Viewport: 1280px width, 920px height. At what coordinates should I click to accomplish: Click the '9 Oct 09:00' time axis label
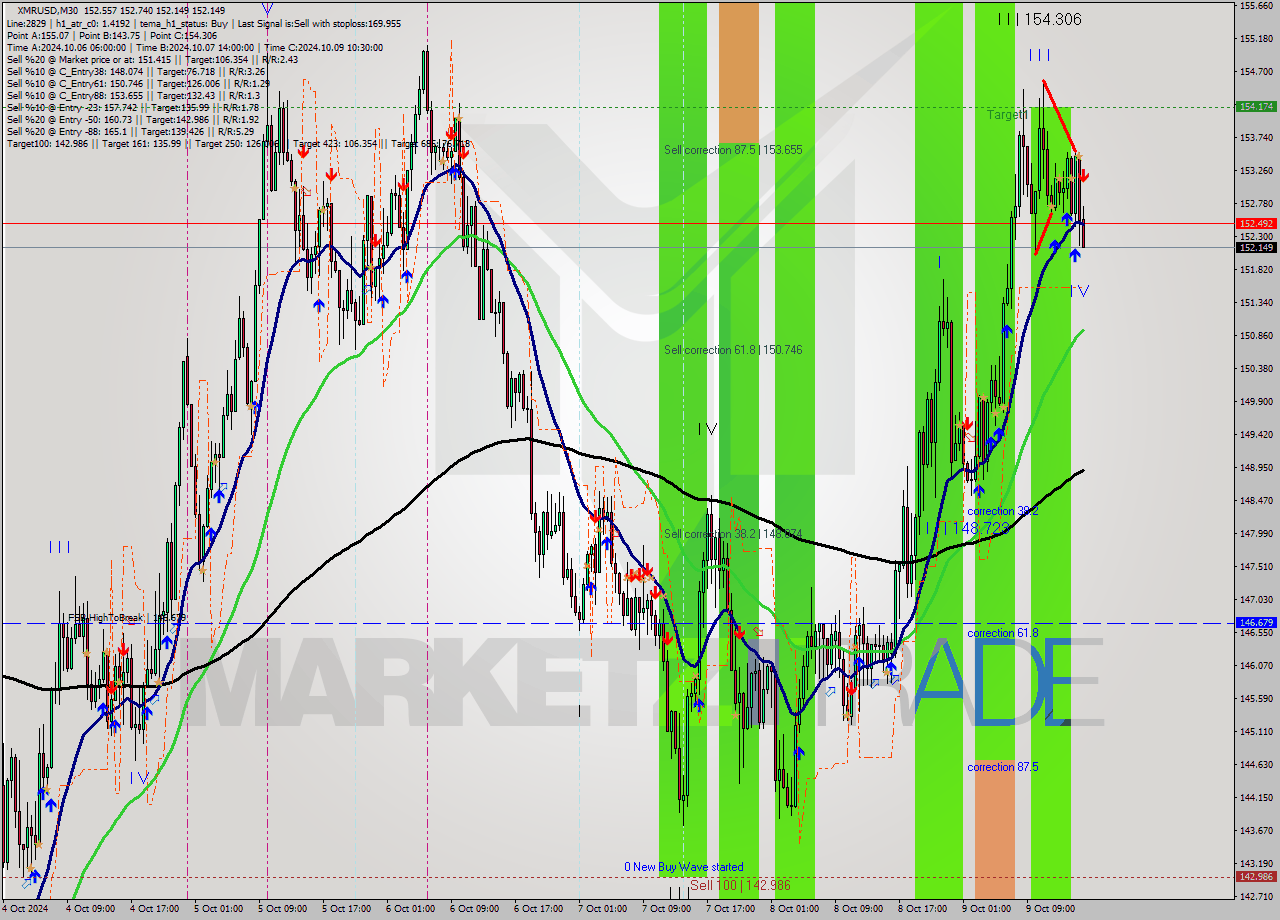point(1052,909)
